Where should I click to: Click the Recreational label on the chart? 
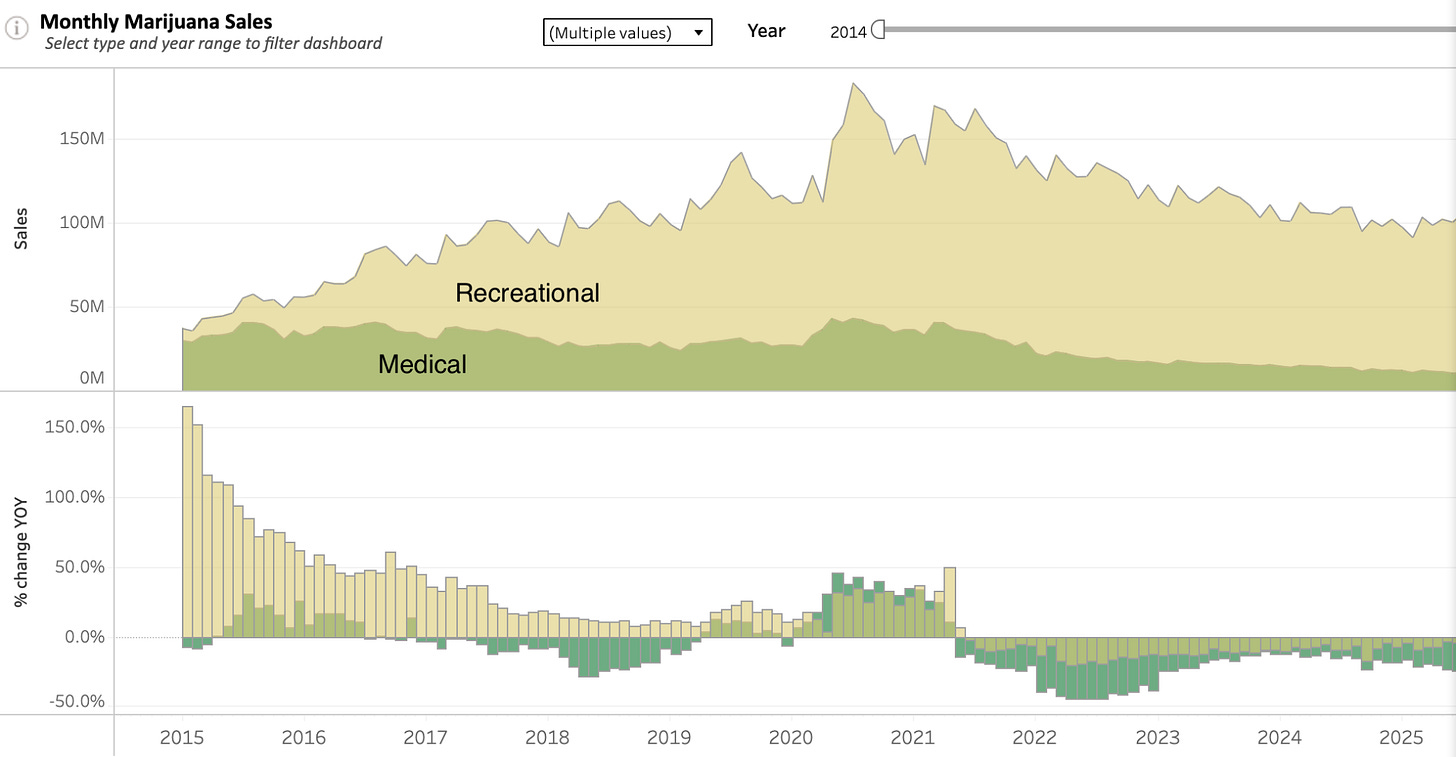527,293
